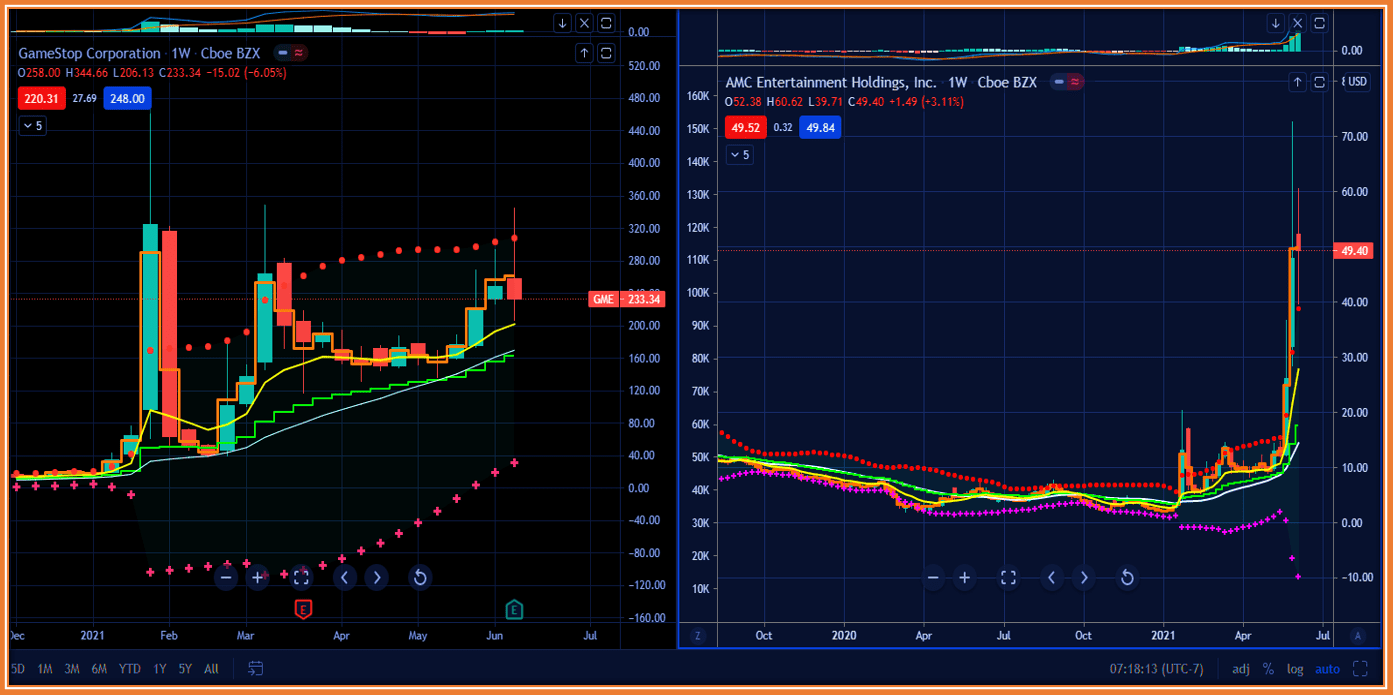Zoom out on the GameStop chart
The image size is (1393, 695).
tap(226, 577)
